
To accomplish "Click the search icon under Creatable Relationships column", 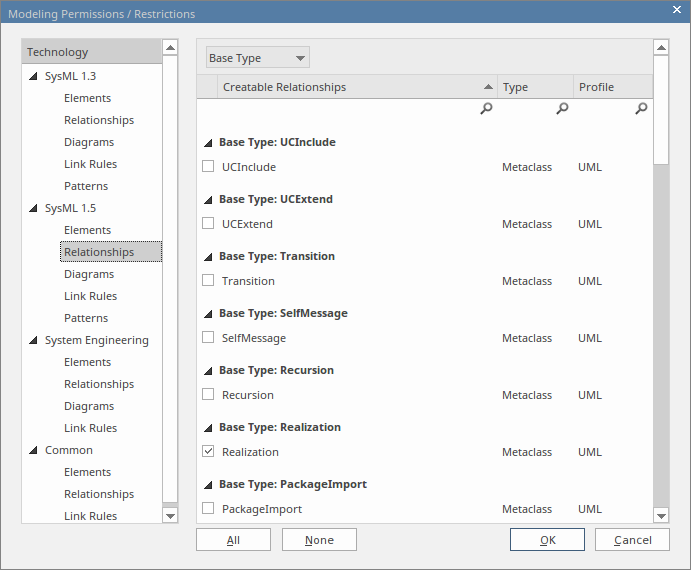I will (486, 109).
